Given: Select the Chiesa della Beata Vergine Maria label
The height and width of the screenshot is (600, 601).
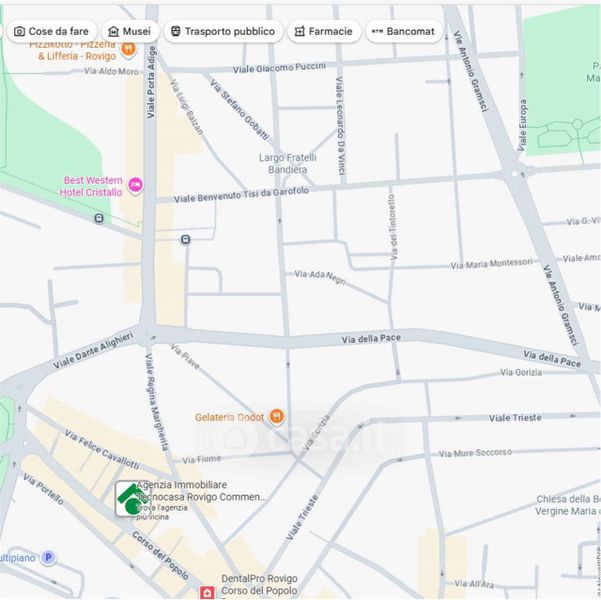Looking at the screenshot, I should pos(565,505).
